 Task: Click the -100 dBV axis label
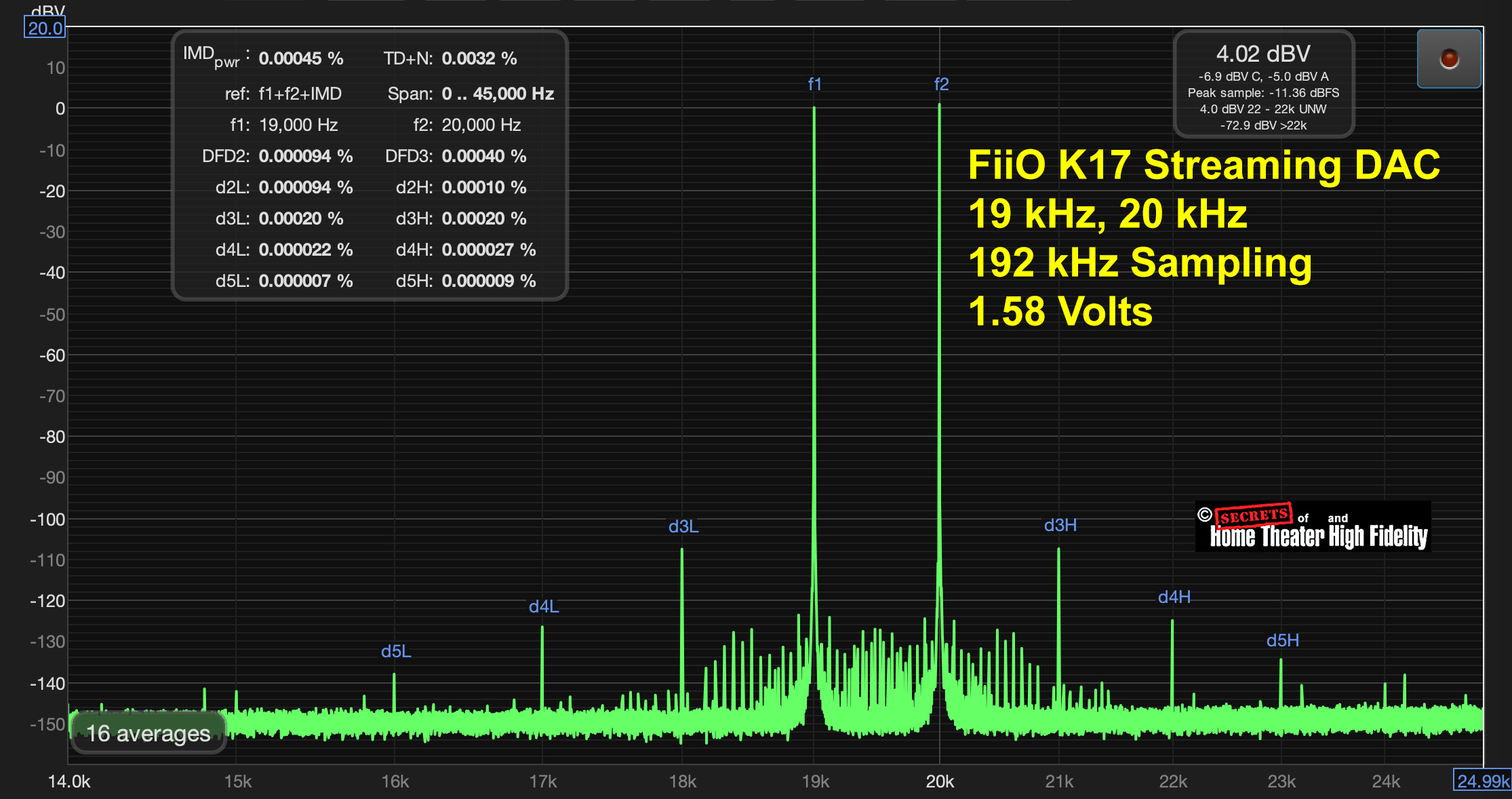[47, 520]
